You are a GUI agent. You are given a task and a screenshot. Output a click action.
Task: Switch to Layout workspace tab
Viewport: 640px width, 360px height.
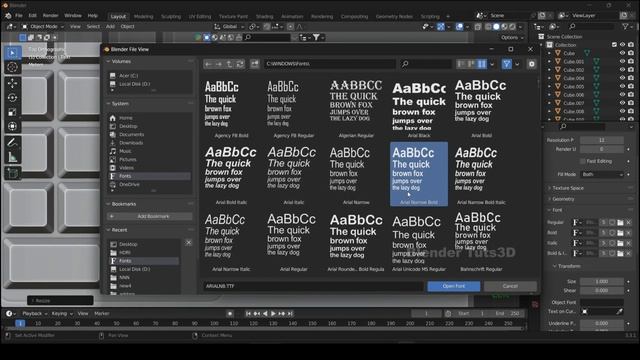pos(118,16)
